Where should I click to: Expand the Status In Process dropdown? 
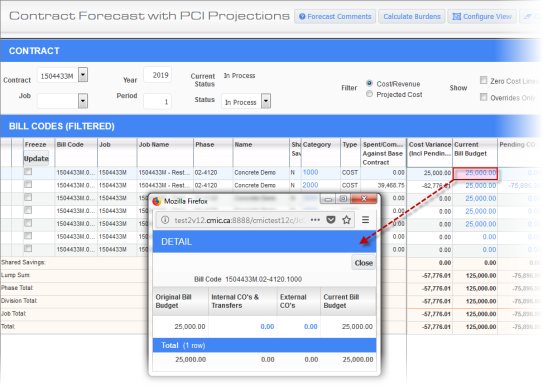point(266,101)
